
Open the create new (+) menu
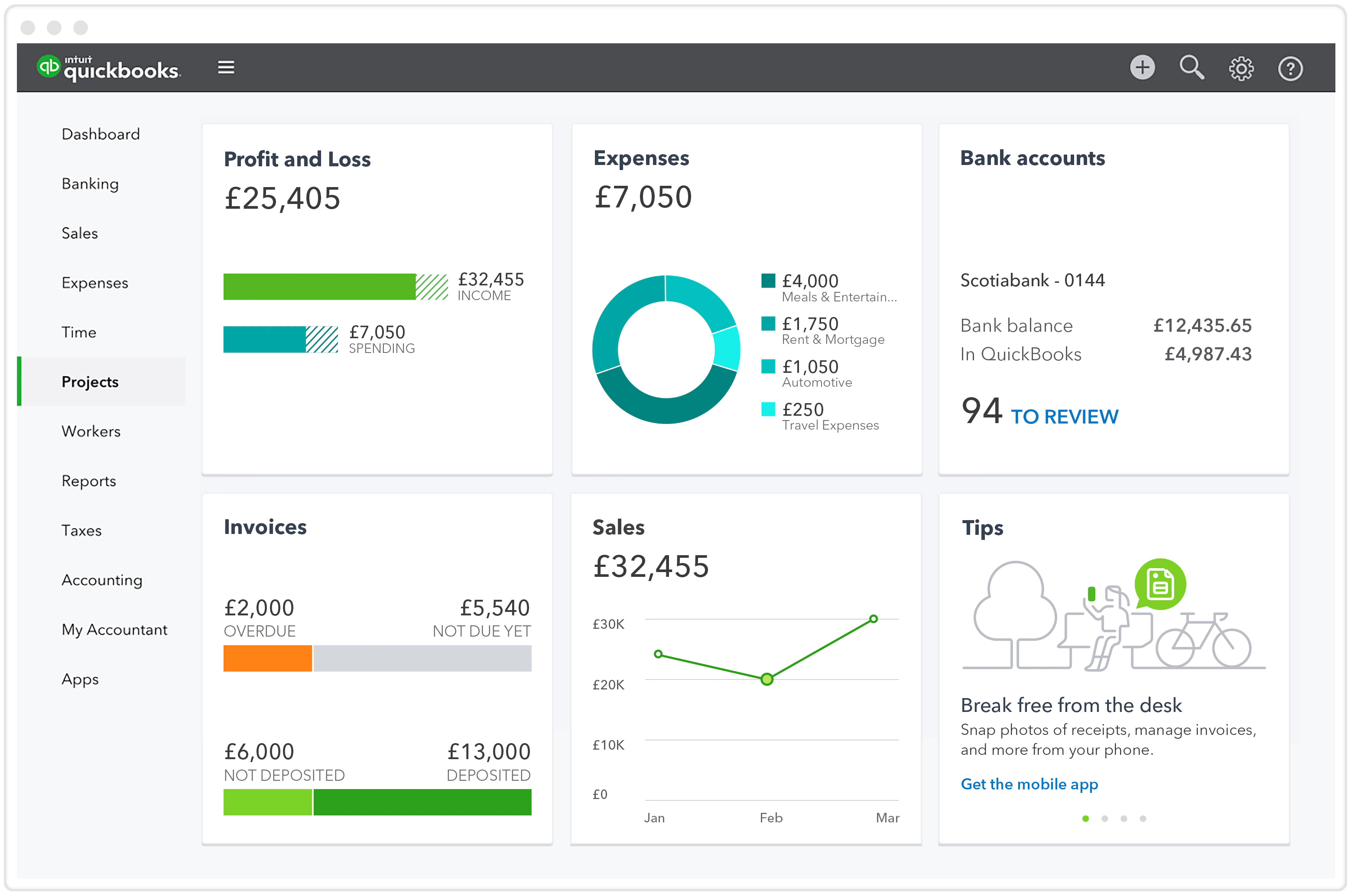pos(1141,68)
